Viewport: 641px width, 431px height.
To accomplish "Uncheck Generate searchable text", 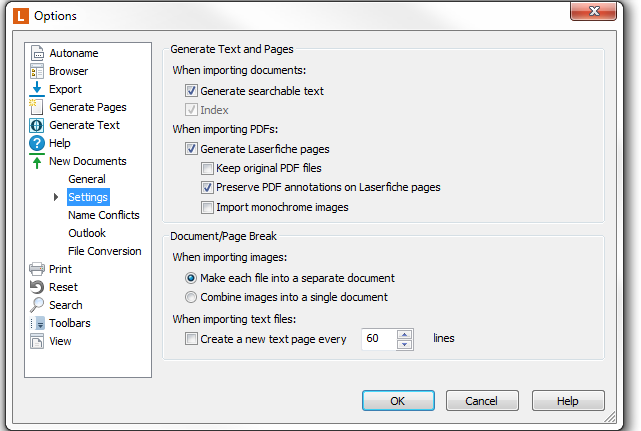I will (191, 90).
